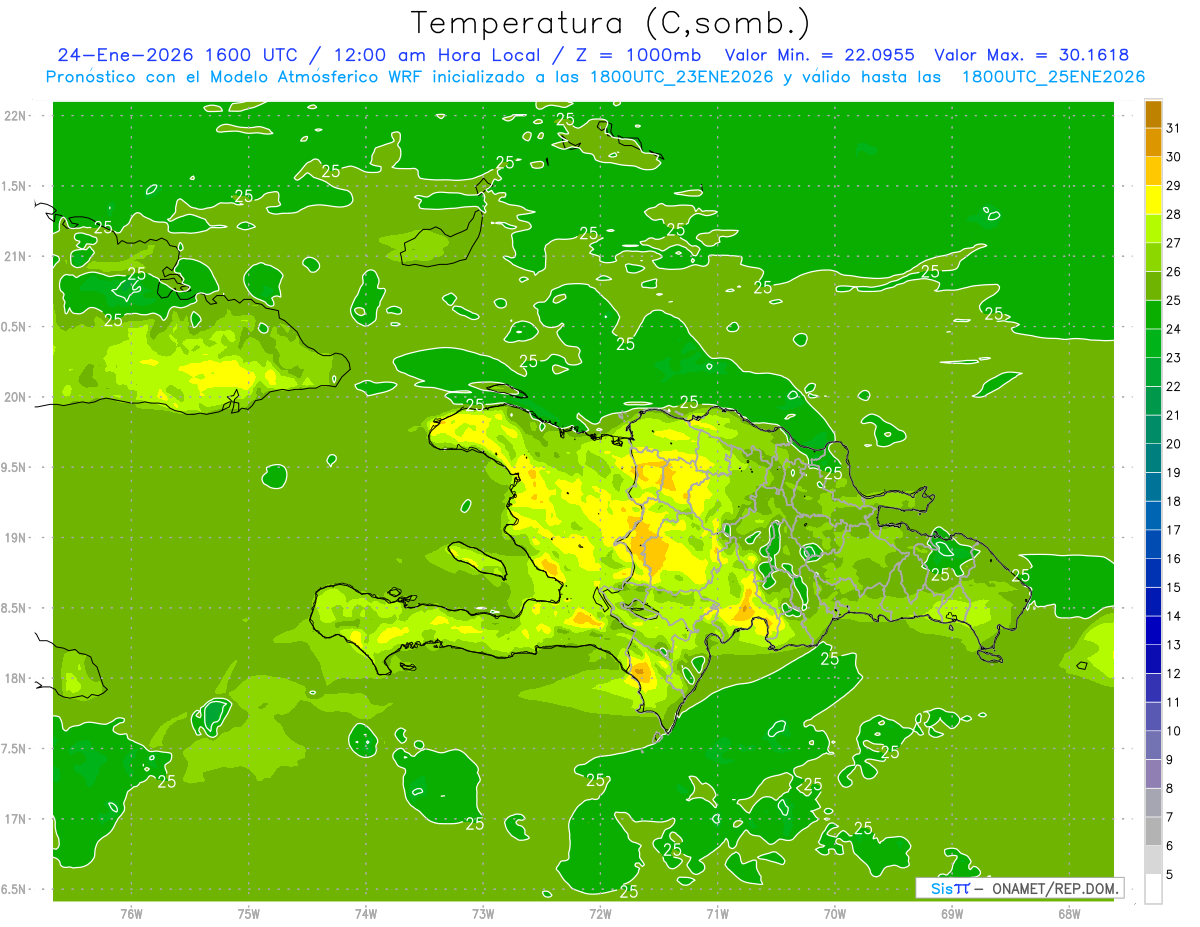The image size is (1200, 927).
Task: Click the number 5 on the color scale
Action: pos(1171,875)
